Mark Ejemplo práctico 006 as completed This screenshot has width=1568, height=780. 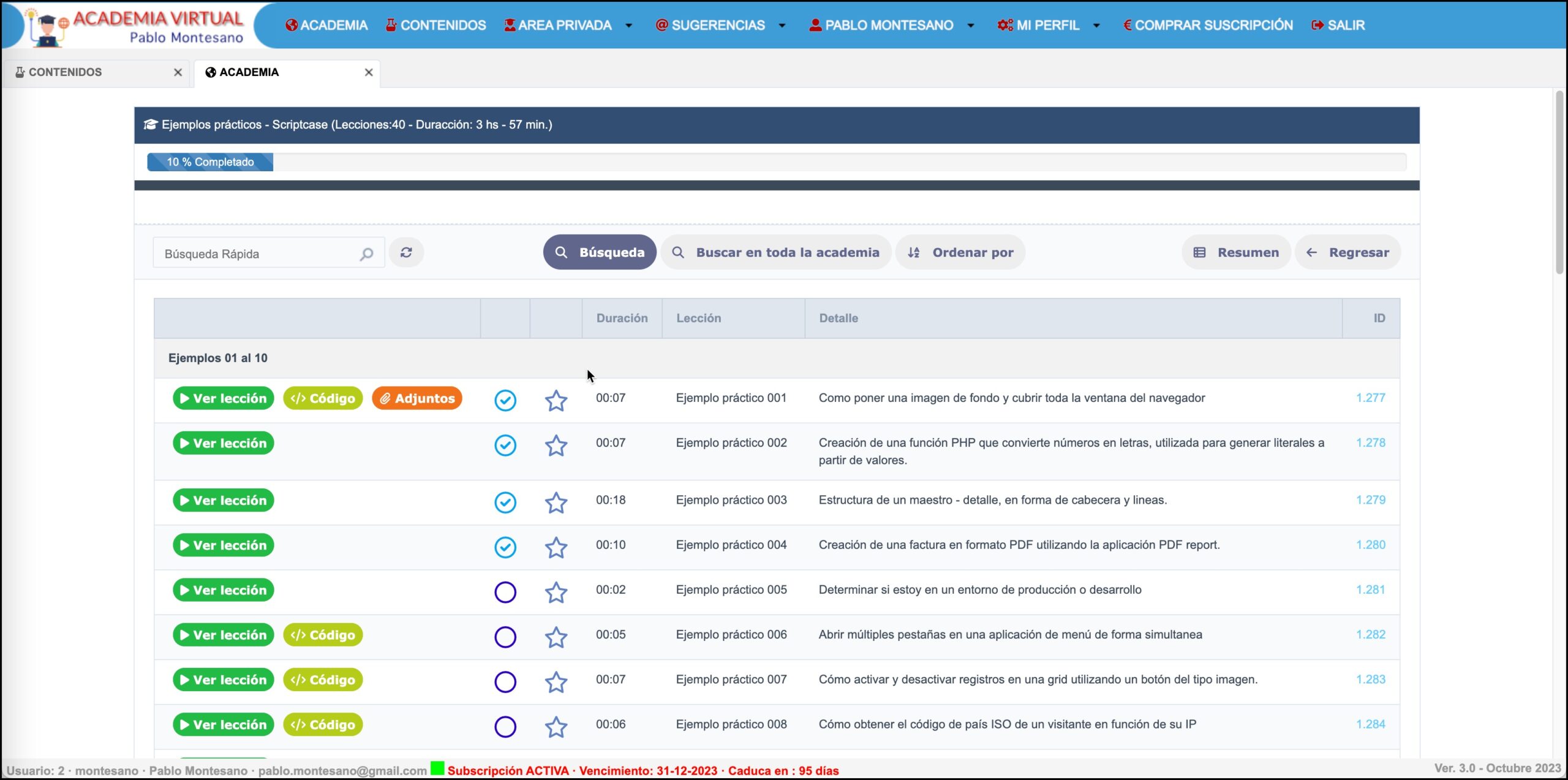coord(505,637)
